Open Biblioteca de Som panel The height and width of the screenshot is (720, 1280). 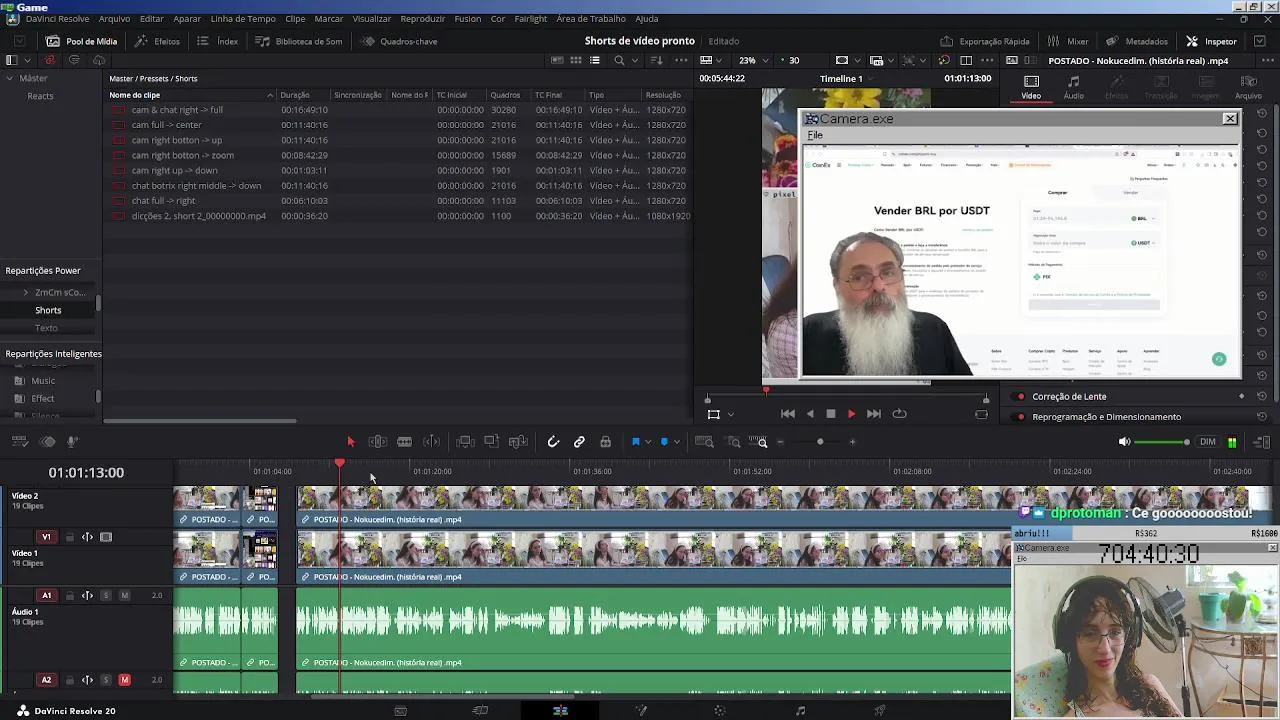pos(298,41)
